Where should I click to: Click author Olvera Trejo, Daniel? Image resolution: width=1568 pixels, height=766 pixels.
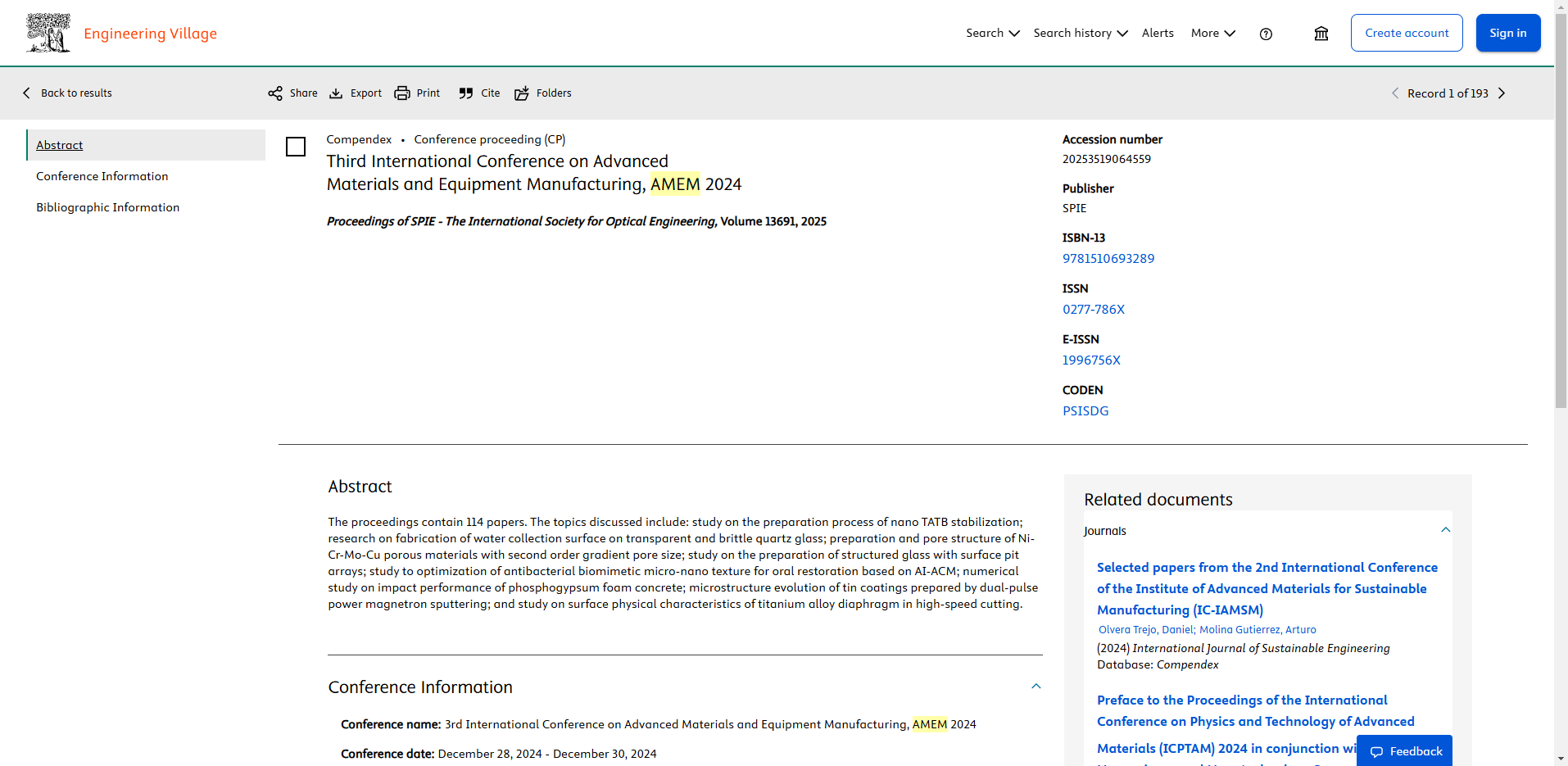(1146, 630)
